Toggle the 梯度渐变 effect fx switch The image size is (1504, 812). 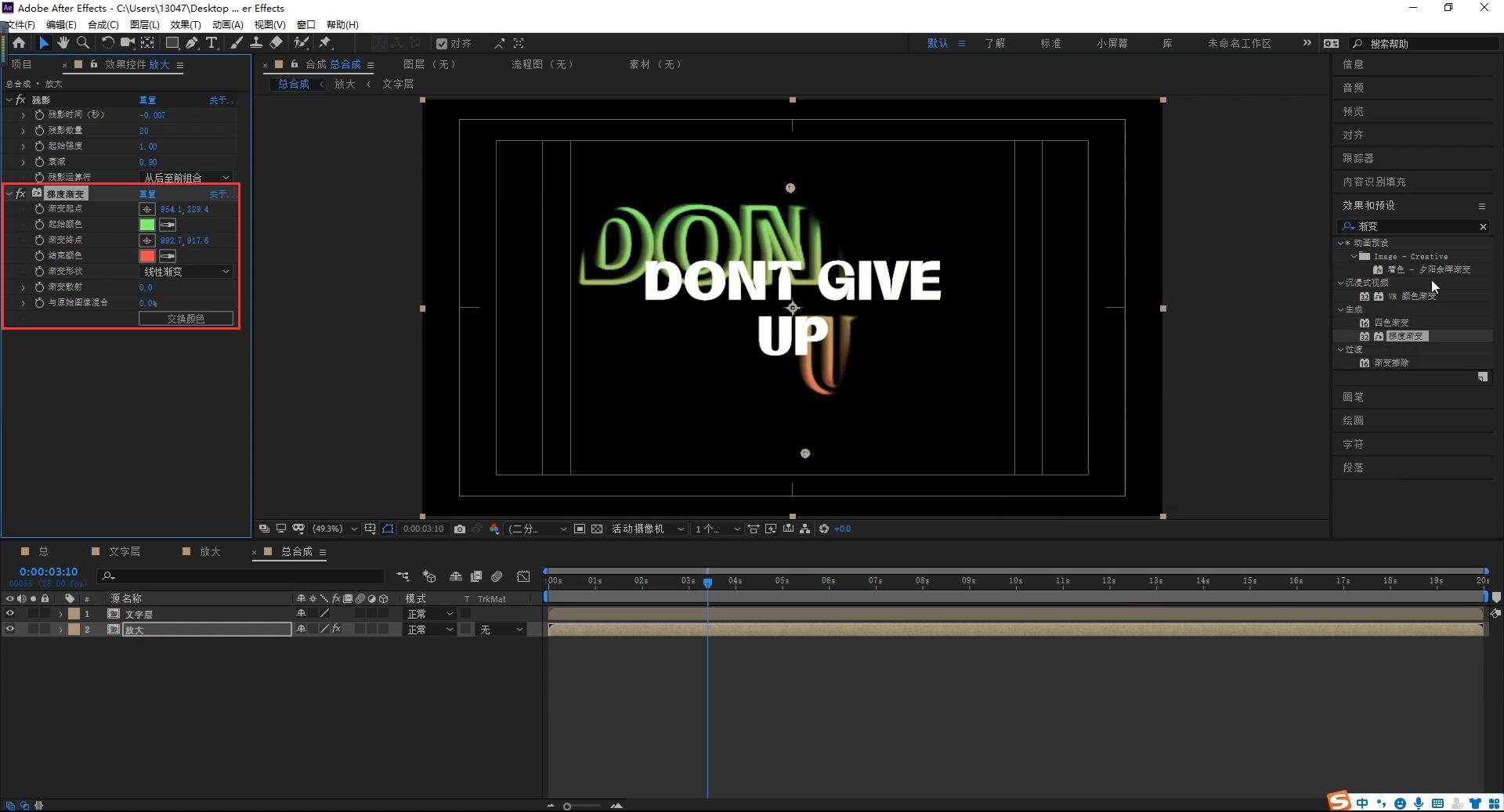(x=21, y=193)
